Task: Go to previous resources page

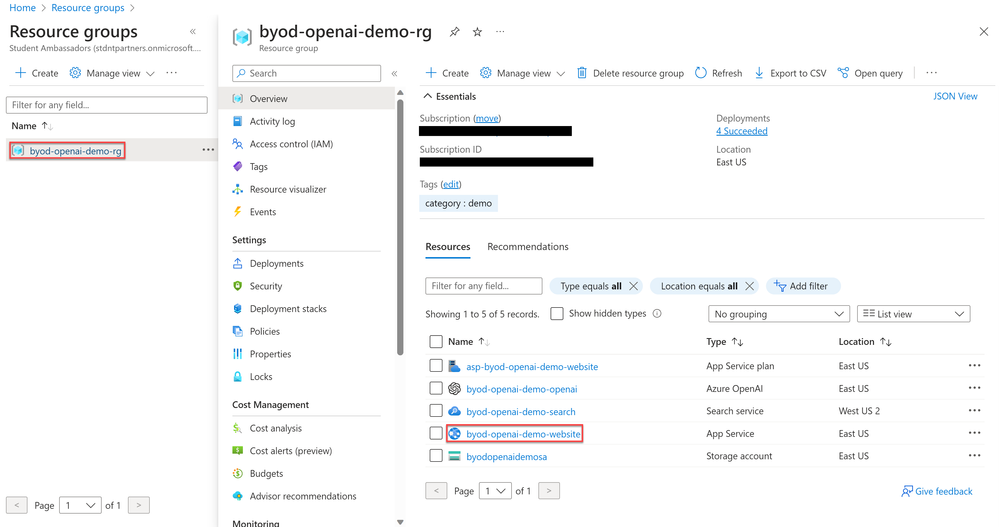Action: tap(436, 491)
